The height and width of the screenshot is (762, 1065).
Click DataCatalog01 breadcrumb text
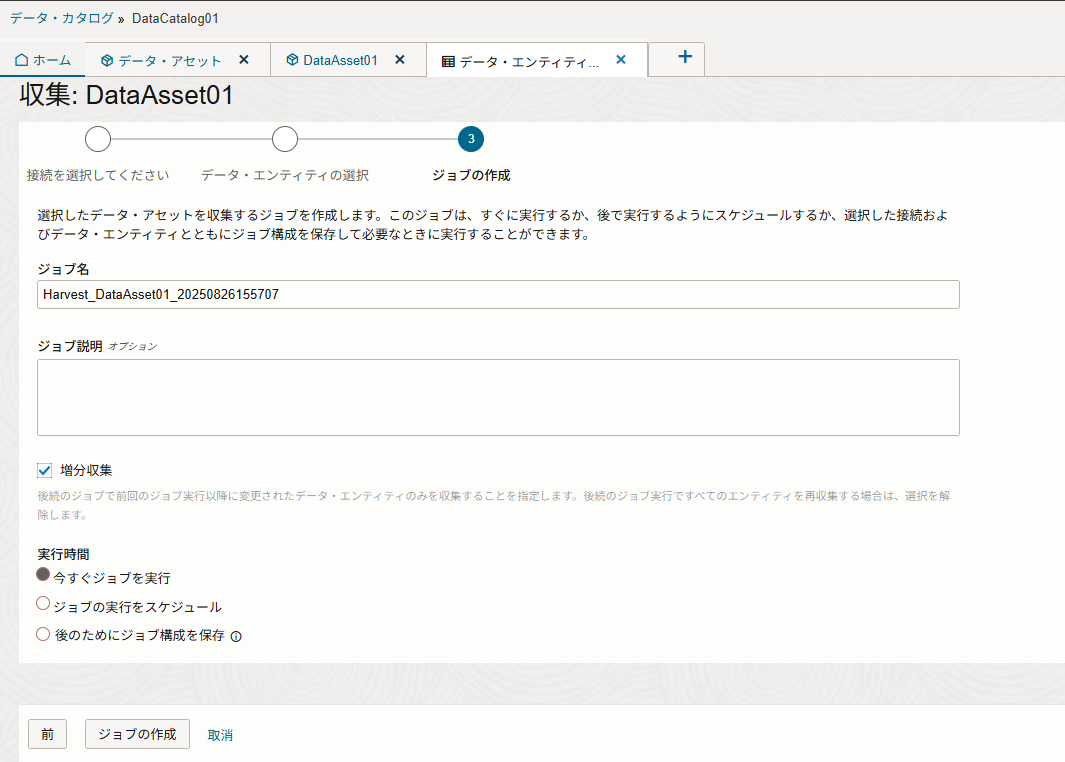[x=175, y=18]
